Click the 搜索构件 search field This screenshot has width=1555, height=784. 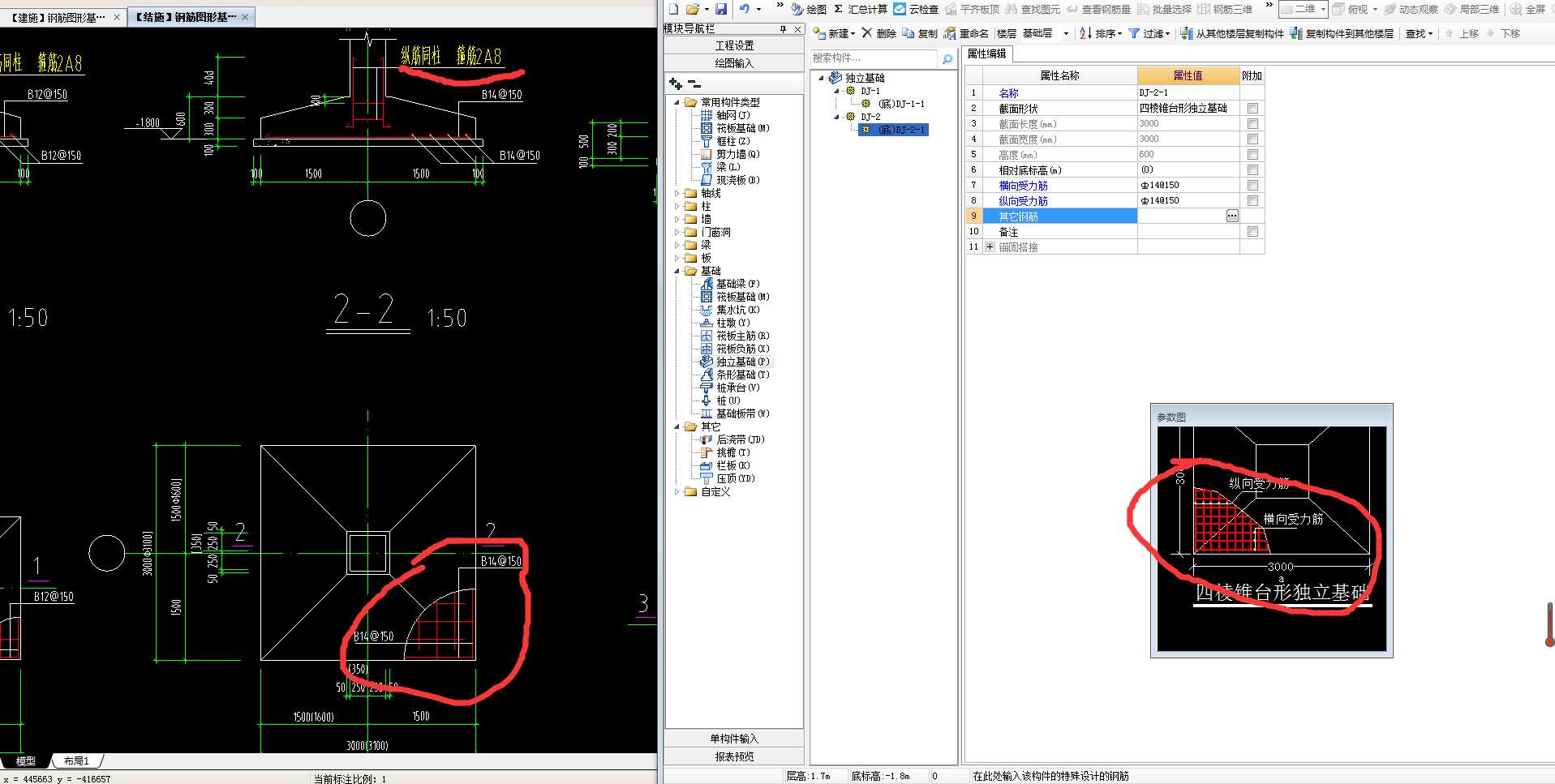pos(874,58)
